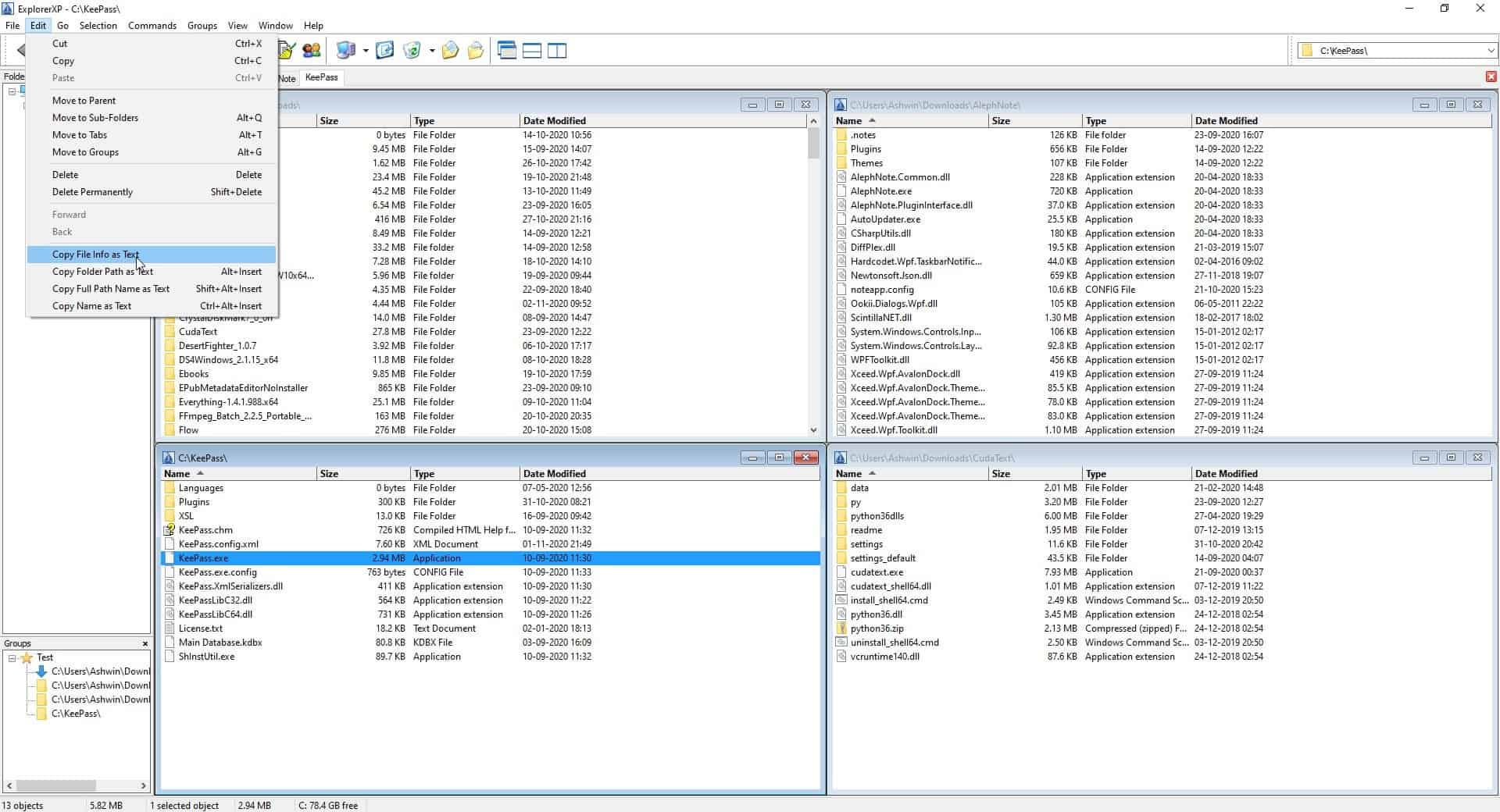
Task: Choose Move to Tabs menu entry
Action: point(152,135)
